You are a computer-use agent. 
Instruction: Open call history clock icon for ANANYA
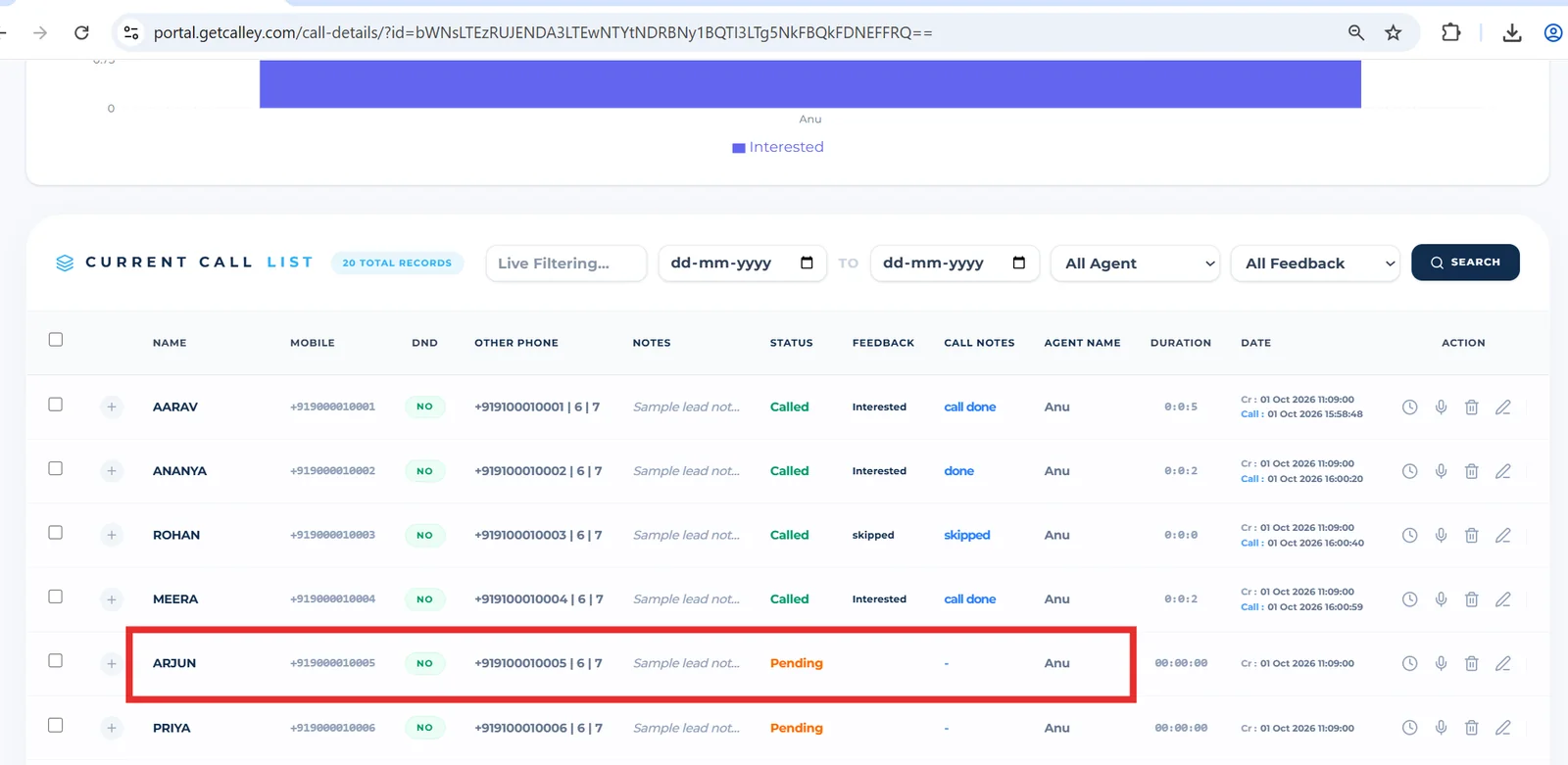pyautogui.click(x=1409, y=471)
